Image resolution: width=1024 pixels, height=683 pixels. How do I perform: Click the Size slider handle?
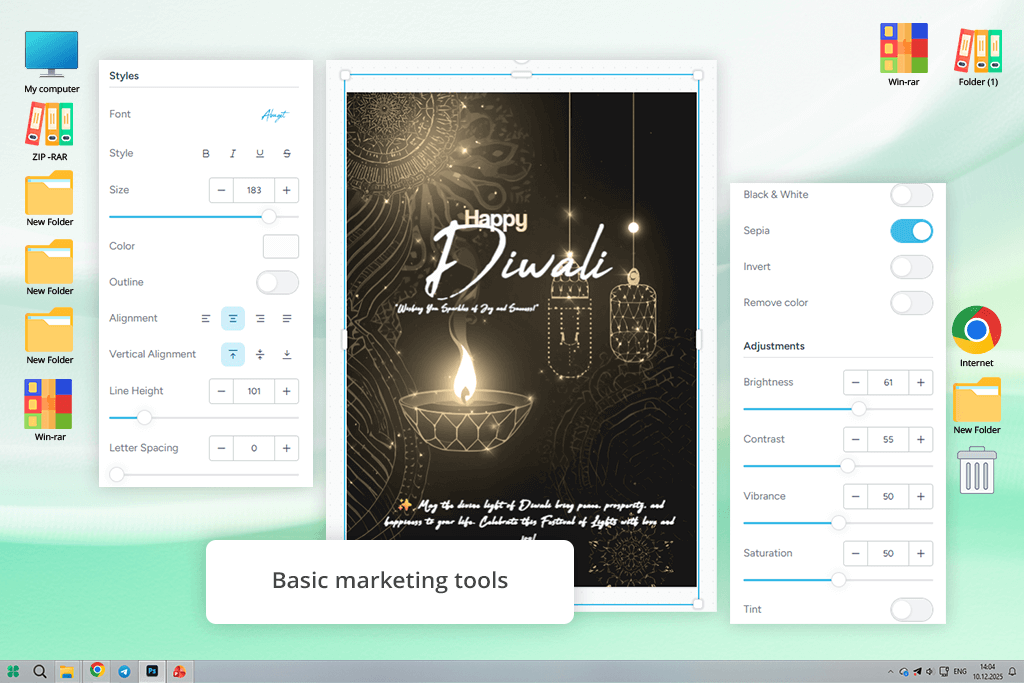click(x=268, y=217)
